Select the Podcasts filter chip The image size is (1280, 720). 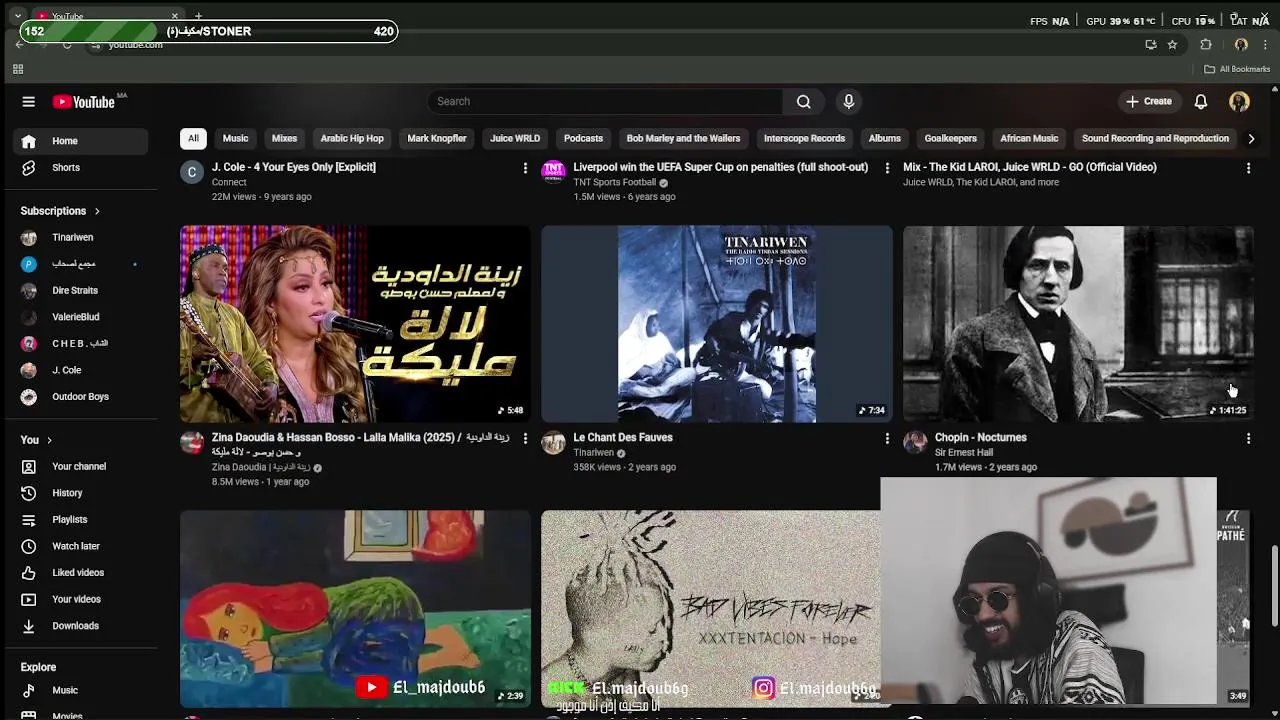point(583,138)
